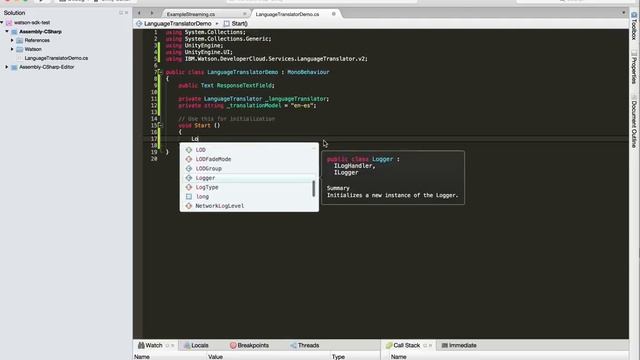Viewport: 640px width, 360px height.
Task: Collapse the class fold marker on line 7
Action: click(x=160, y=72)
